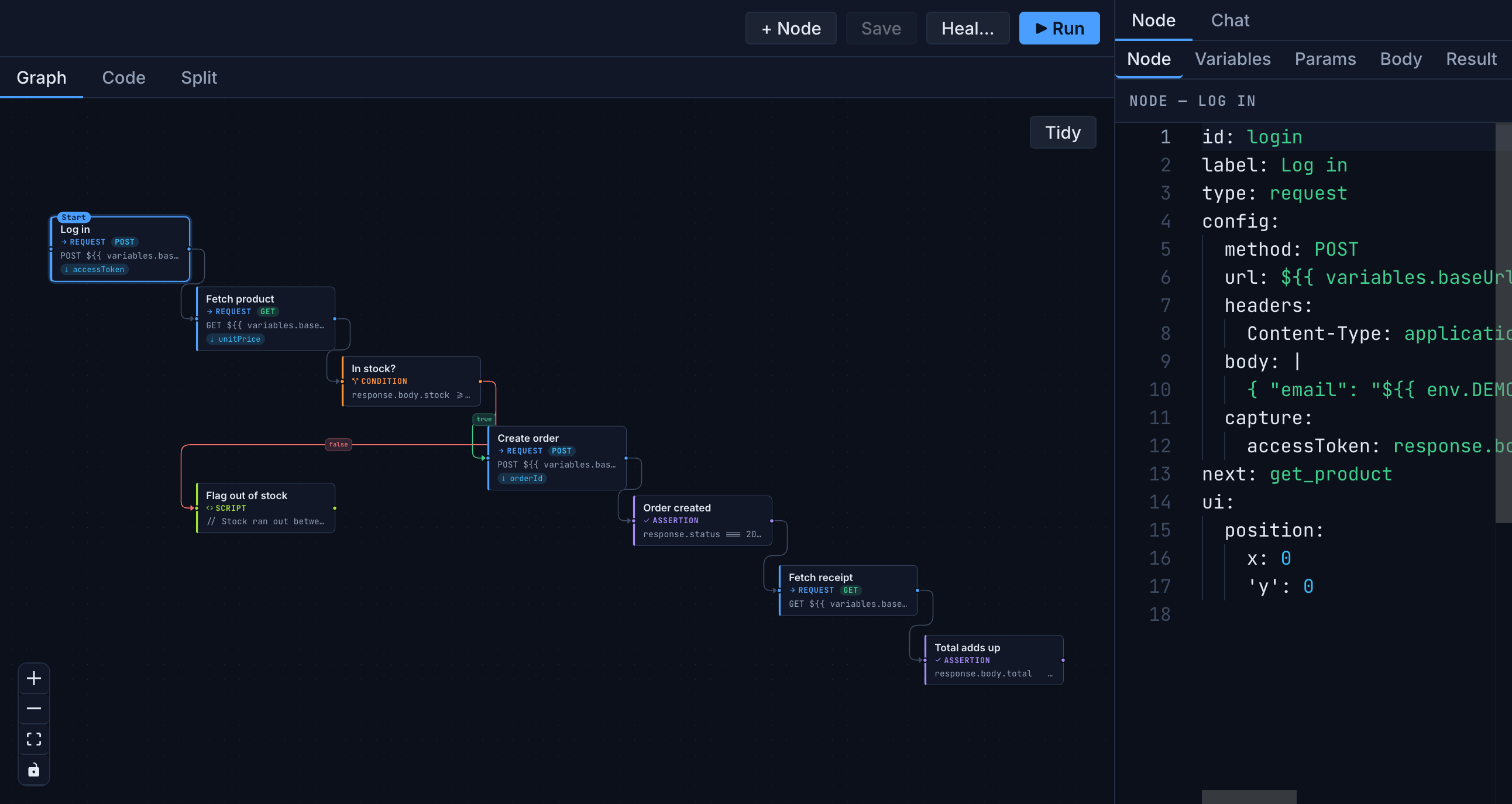
Task: Click the request arrow icon in Create order
Action: pyautogui.click(x=501, y=451)
